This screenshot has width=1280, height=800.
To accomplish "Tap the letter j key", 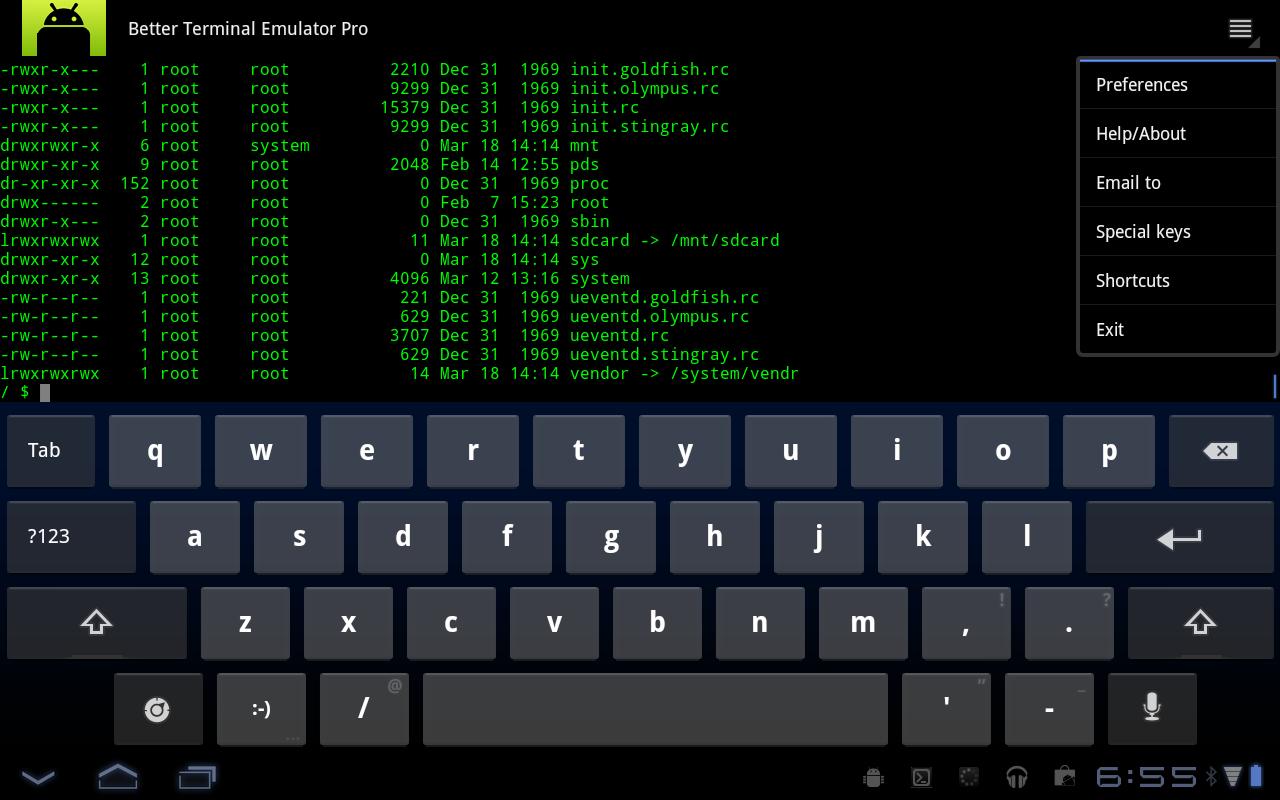I will pyautogui.click(x=819, y=537).
